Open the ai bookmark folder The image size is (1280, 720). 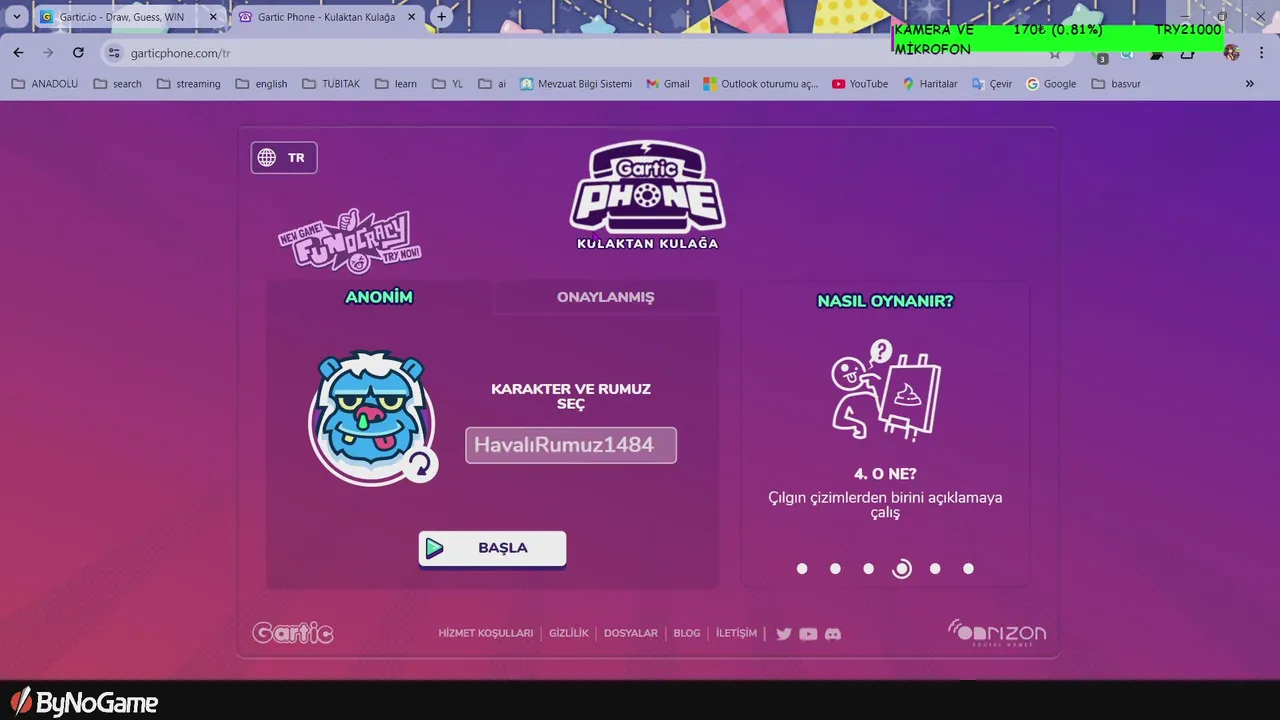(493, 84)
